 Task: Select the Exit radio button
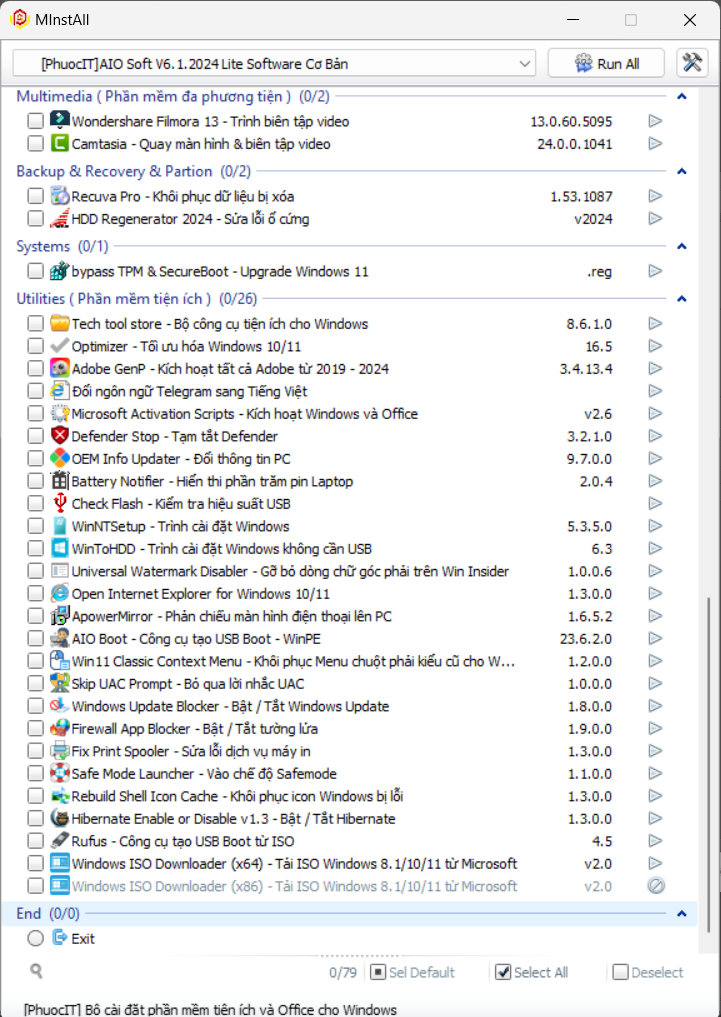pos(36,938)
